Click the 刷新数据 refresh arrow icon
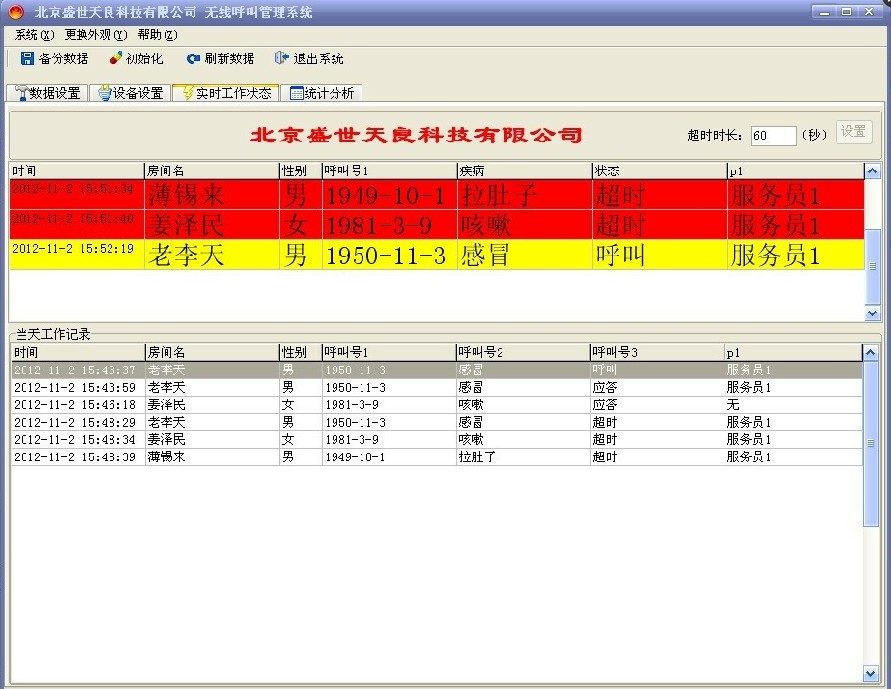The height and width of the screenshot is (689, 891). point(193,59)
